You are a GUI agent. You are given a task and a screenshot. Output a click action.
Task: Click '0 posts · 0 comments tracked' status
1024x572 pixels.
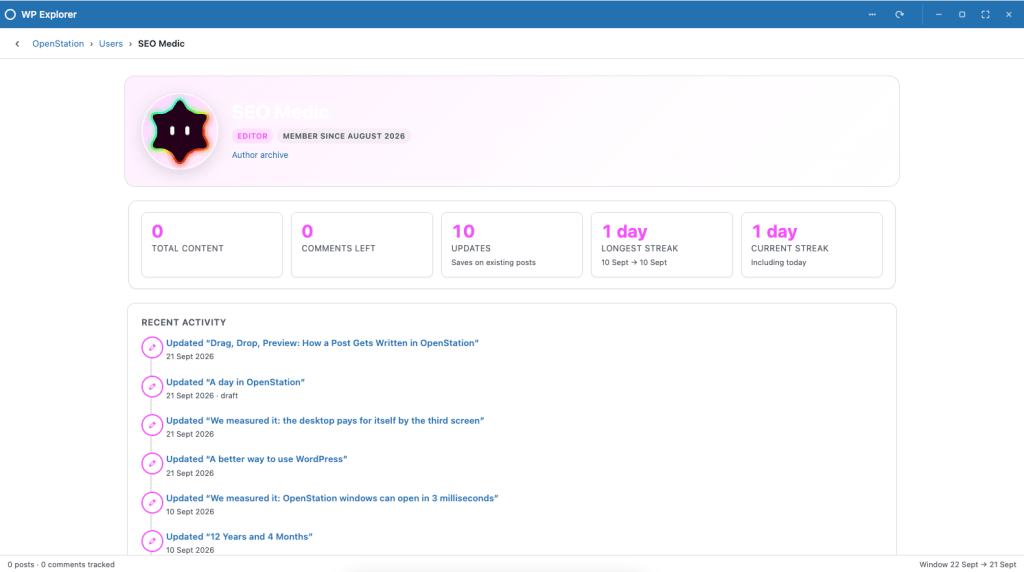61,565
